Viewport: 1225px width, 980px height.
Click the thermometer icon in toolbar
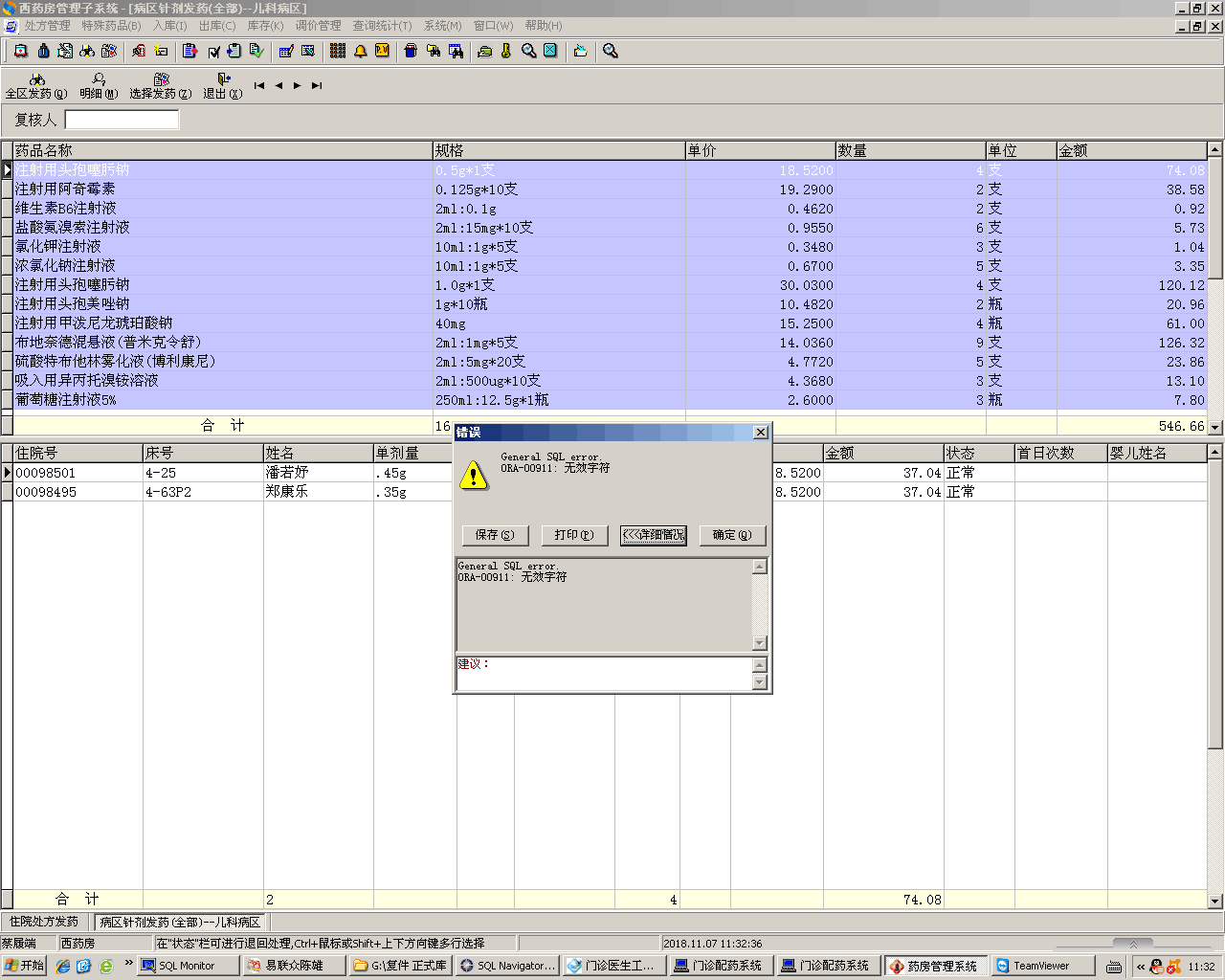pyautogui.click(x=506, y=51)
